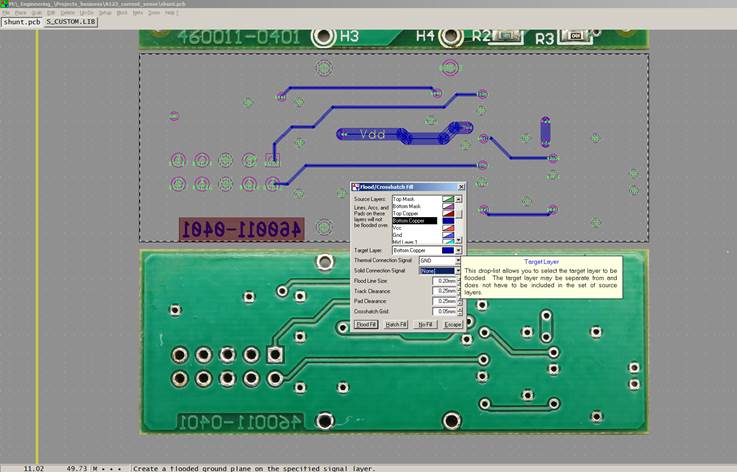The height and width of the screenshot is (472, 737).
Task: Click the Top Copper layer color icon
Action: click(448, 213)
